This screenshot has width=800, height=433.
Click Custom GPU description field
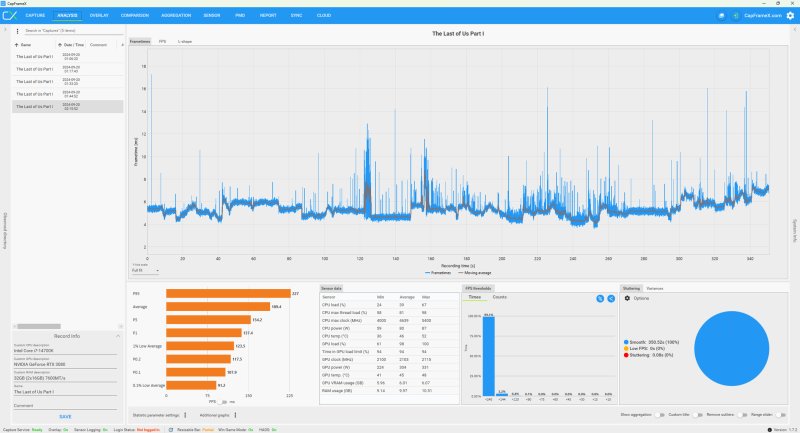point(65,365)
